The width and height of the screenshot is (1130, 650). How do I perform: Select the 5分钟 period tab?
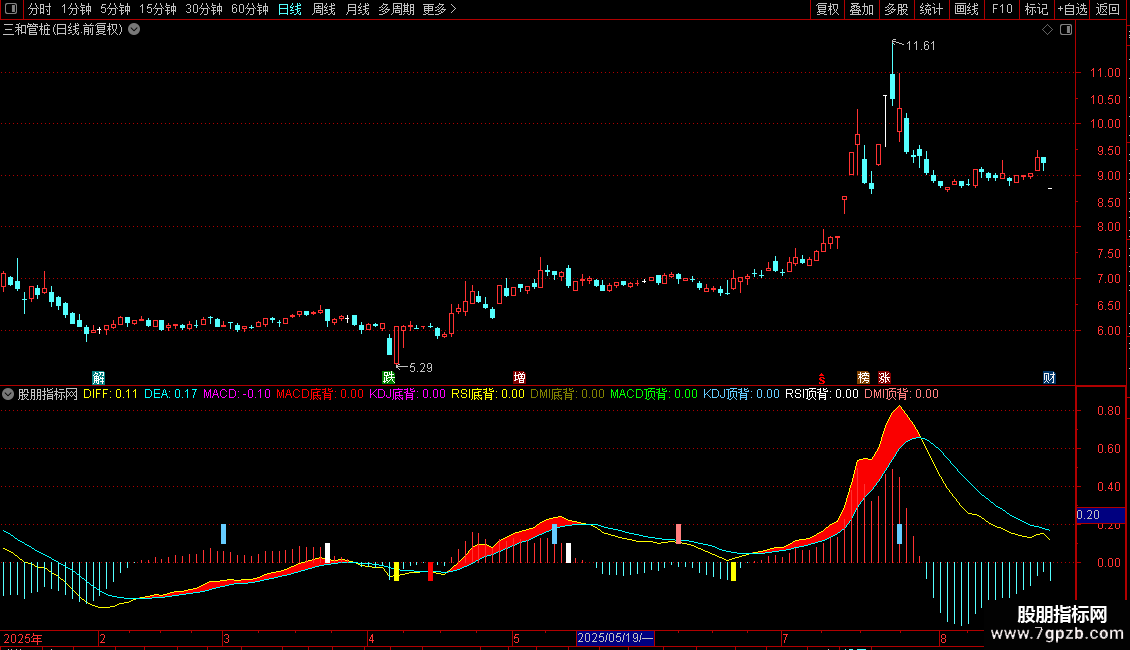115,9
